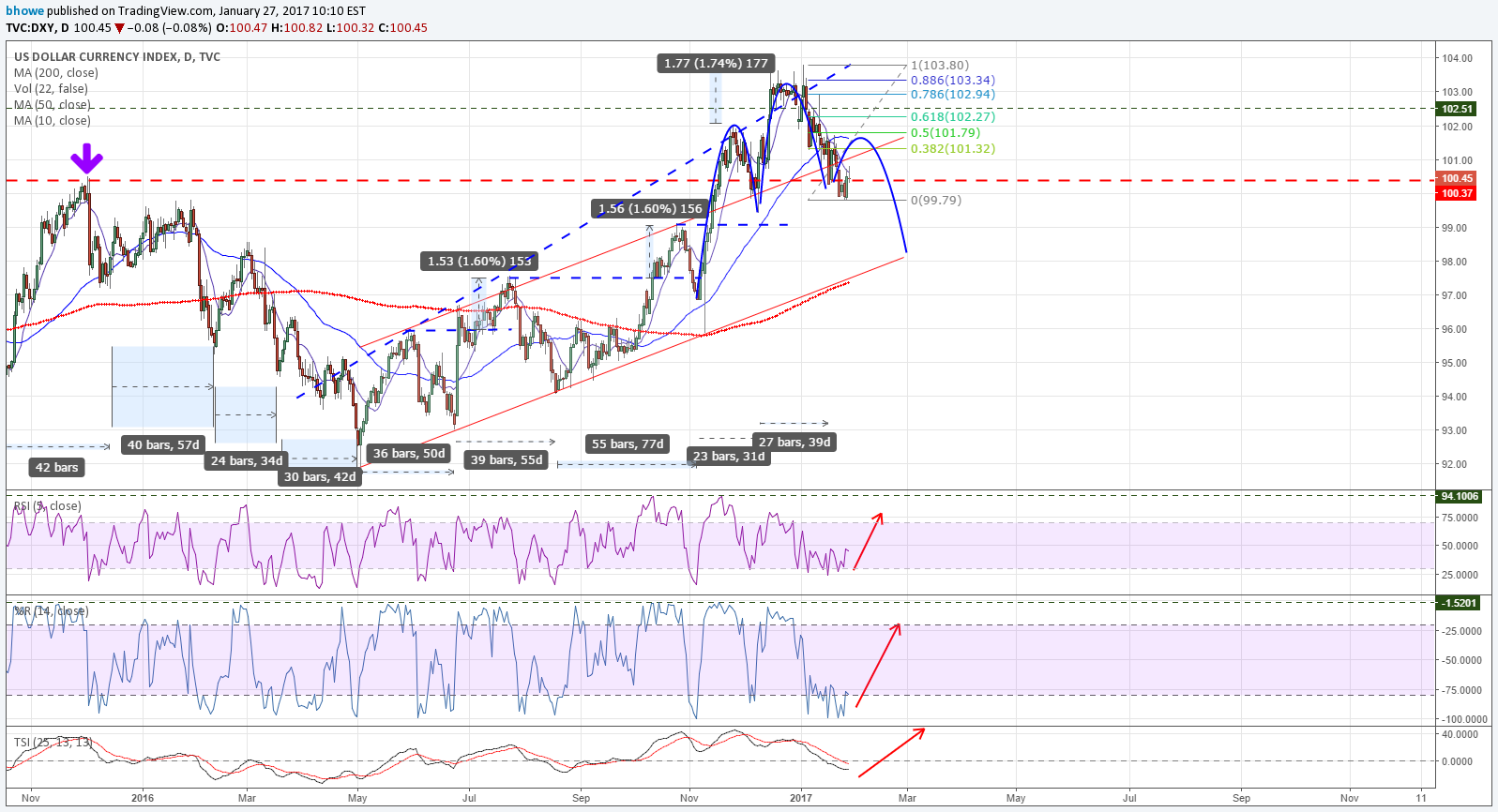1498x812 pixels.
Task: Click the 1.56 (1.60%) 156 measurement label
Action: (650, 208)
